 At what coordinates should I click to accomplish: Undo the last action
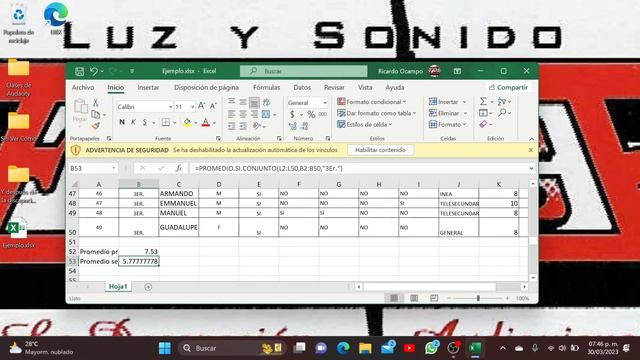click(94, 71)
